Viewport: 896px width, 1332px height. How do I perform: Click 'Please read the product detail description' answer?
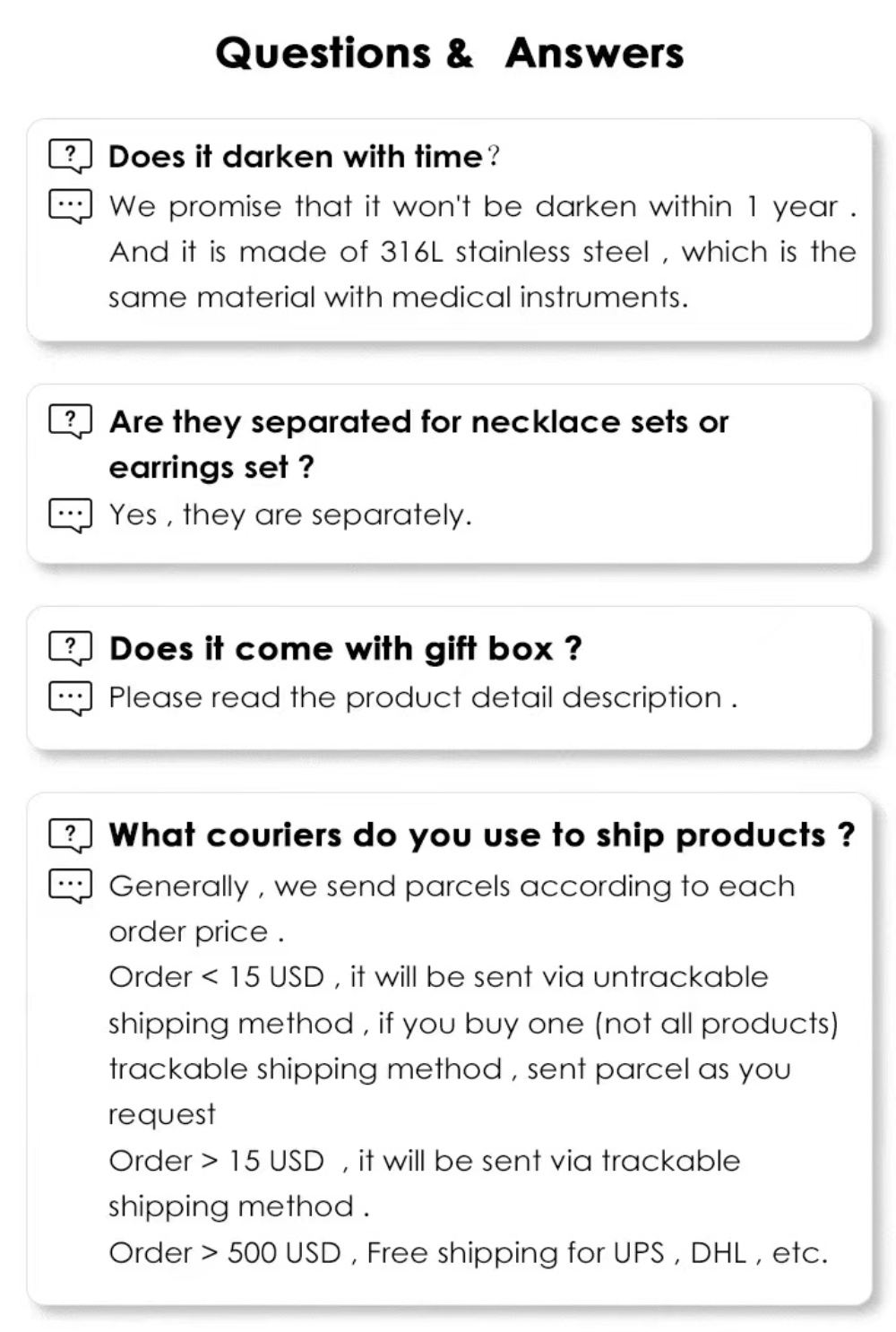(422, 697)
